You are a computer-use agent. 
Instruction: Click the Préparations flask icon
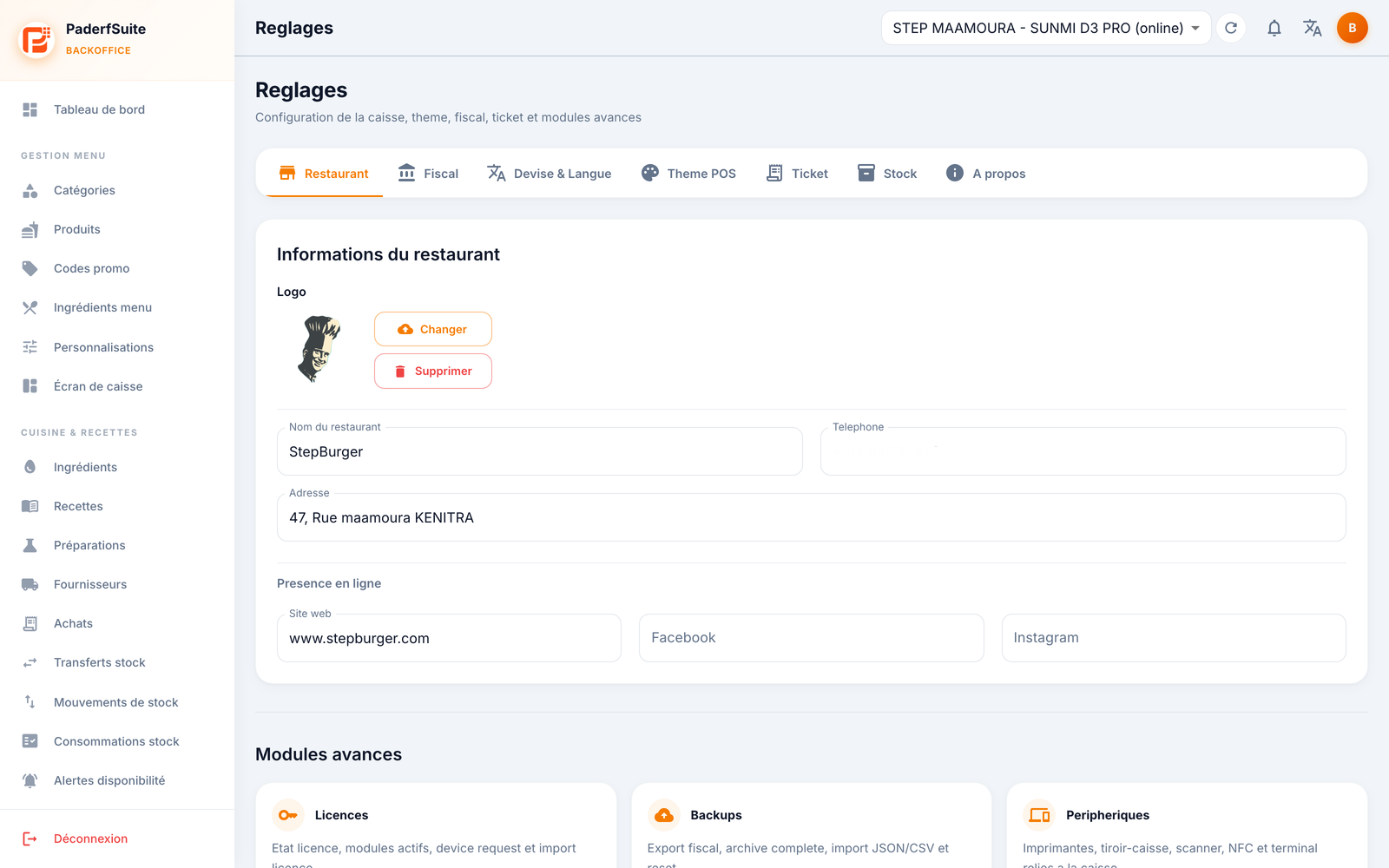click(30, 545)
